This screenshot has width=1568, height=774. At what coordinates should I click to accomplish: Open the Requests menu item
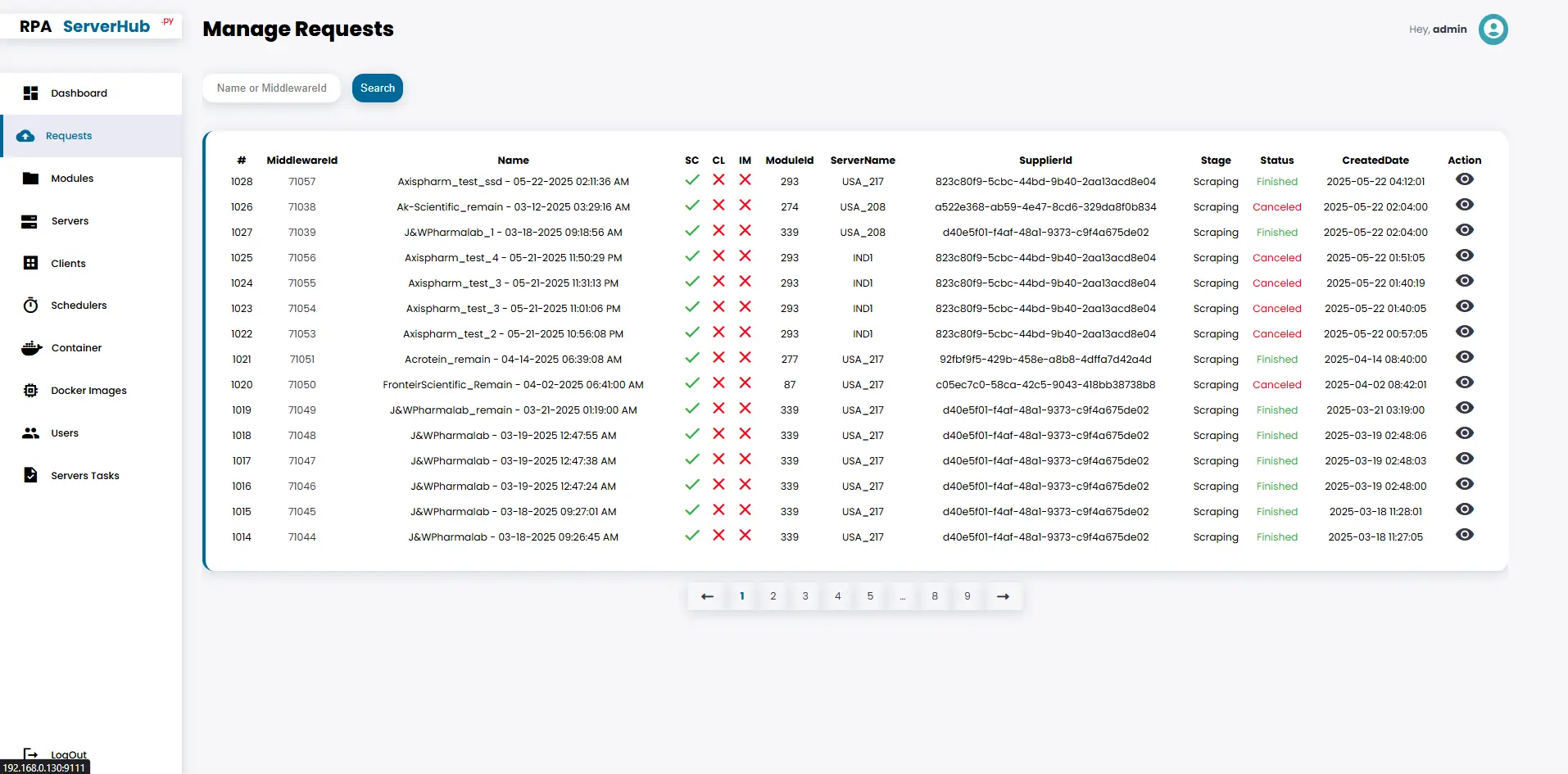tap(69, 136)
